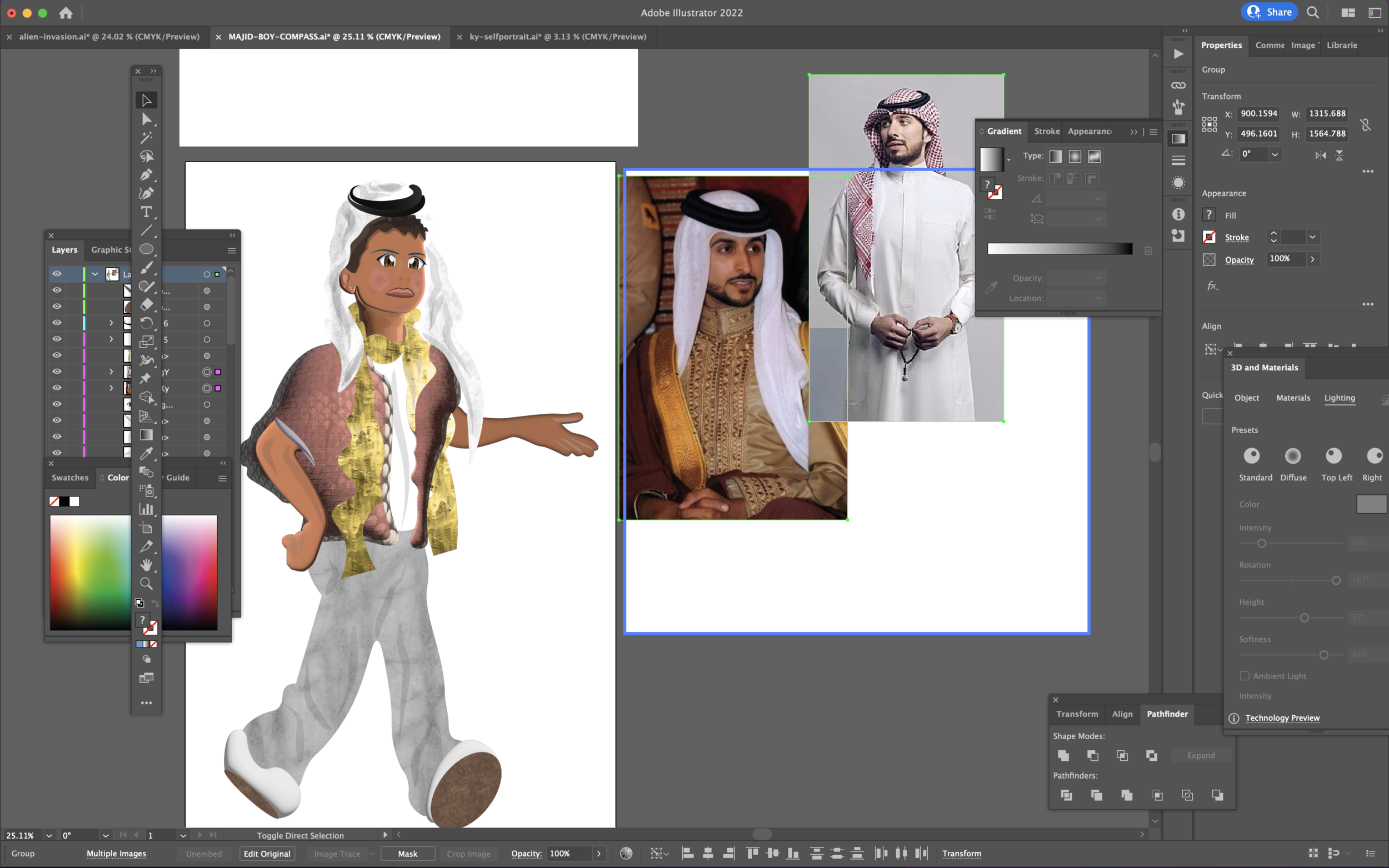Select the Pen tool
This screenshot has width=1389, height=868.
click(x=147, y=174)
